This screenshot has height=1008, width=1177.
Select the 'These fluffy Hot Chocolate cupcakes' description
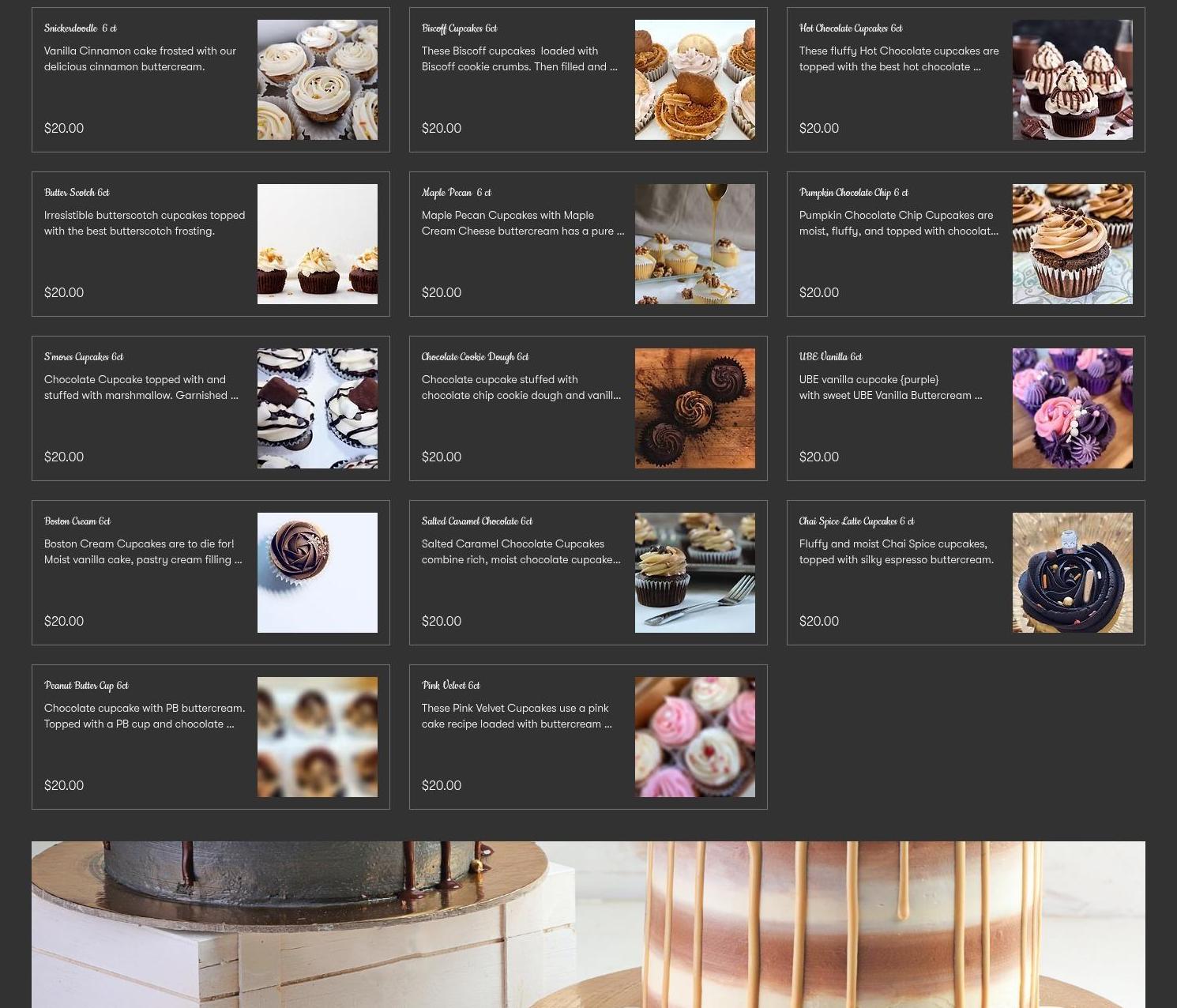pyautogui.click(x=899, y=58)
